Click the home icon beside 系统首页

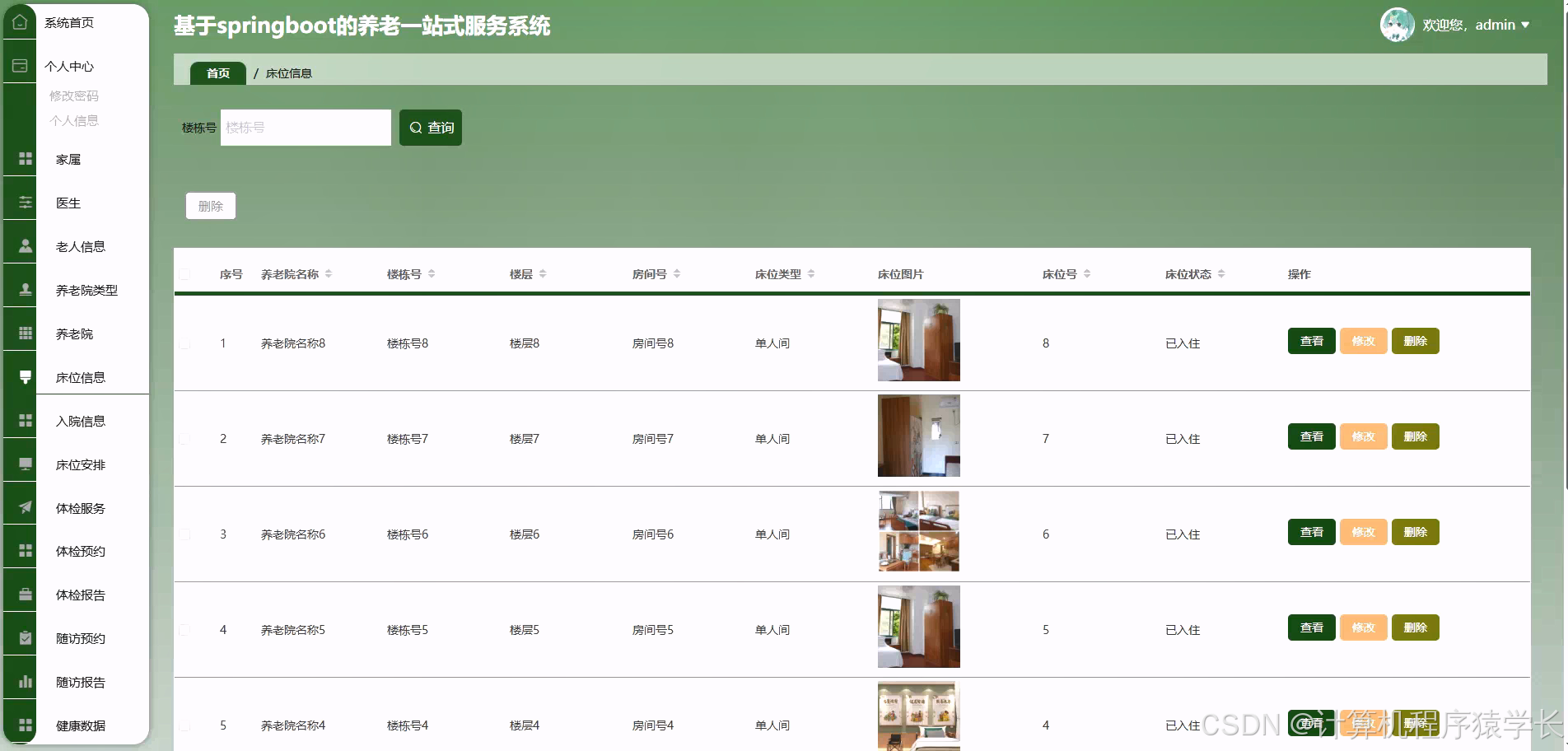pyautogui.click(x=20, y=22)
